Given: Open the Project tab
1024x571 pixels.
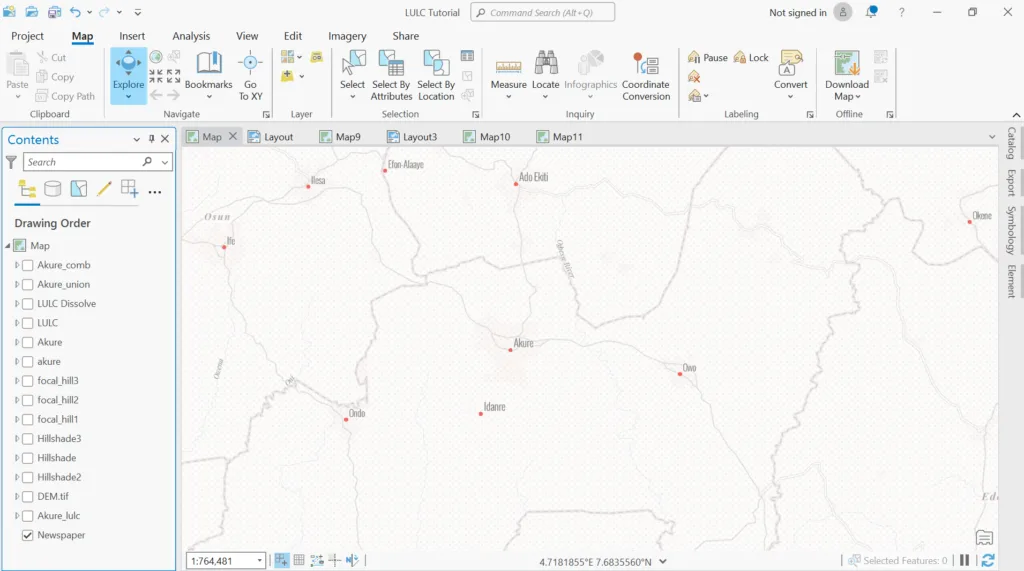Looking at the screenshot, I should tap(27, 36).
